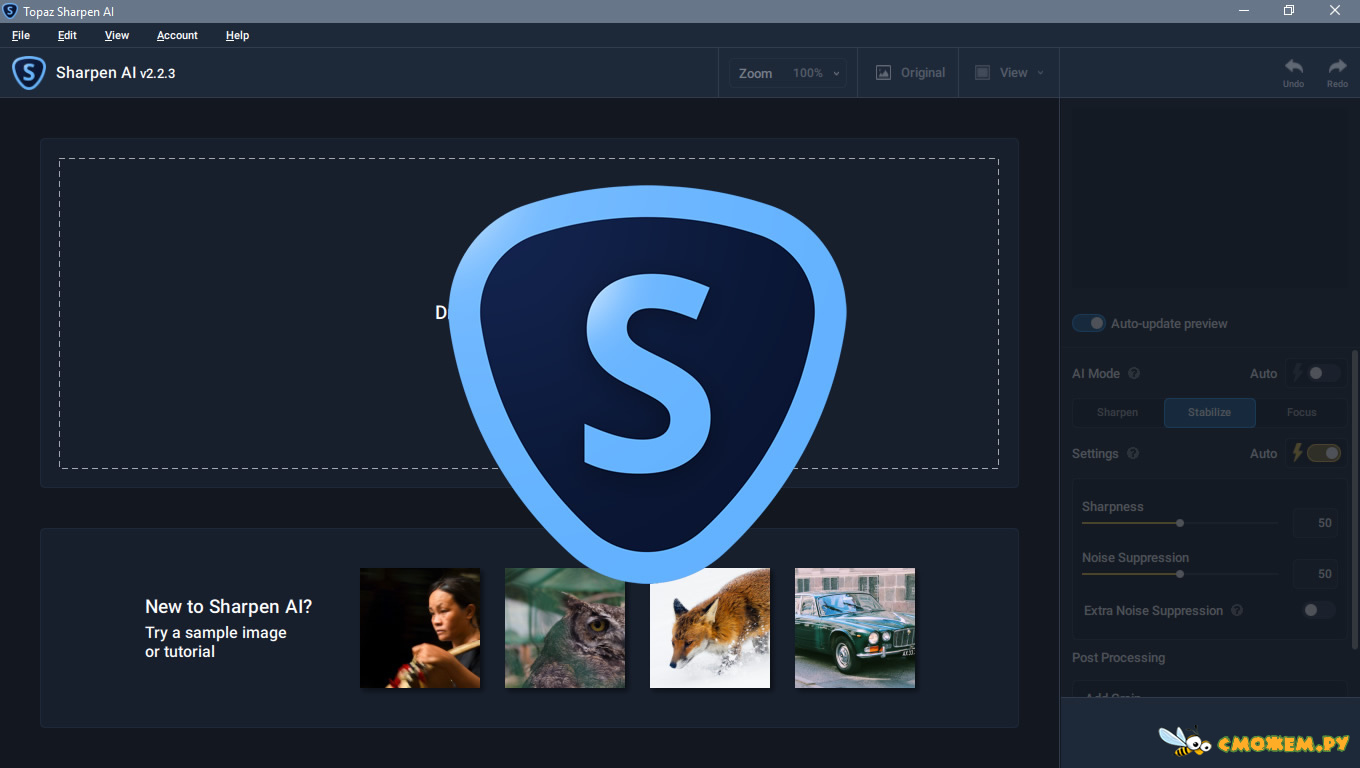Screen dimensions: 1360x768
Task: Click Topaz Sharpen AI title bar icon
Action: (x=10, y=11)
